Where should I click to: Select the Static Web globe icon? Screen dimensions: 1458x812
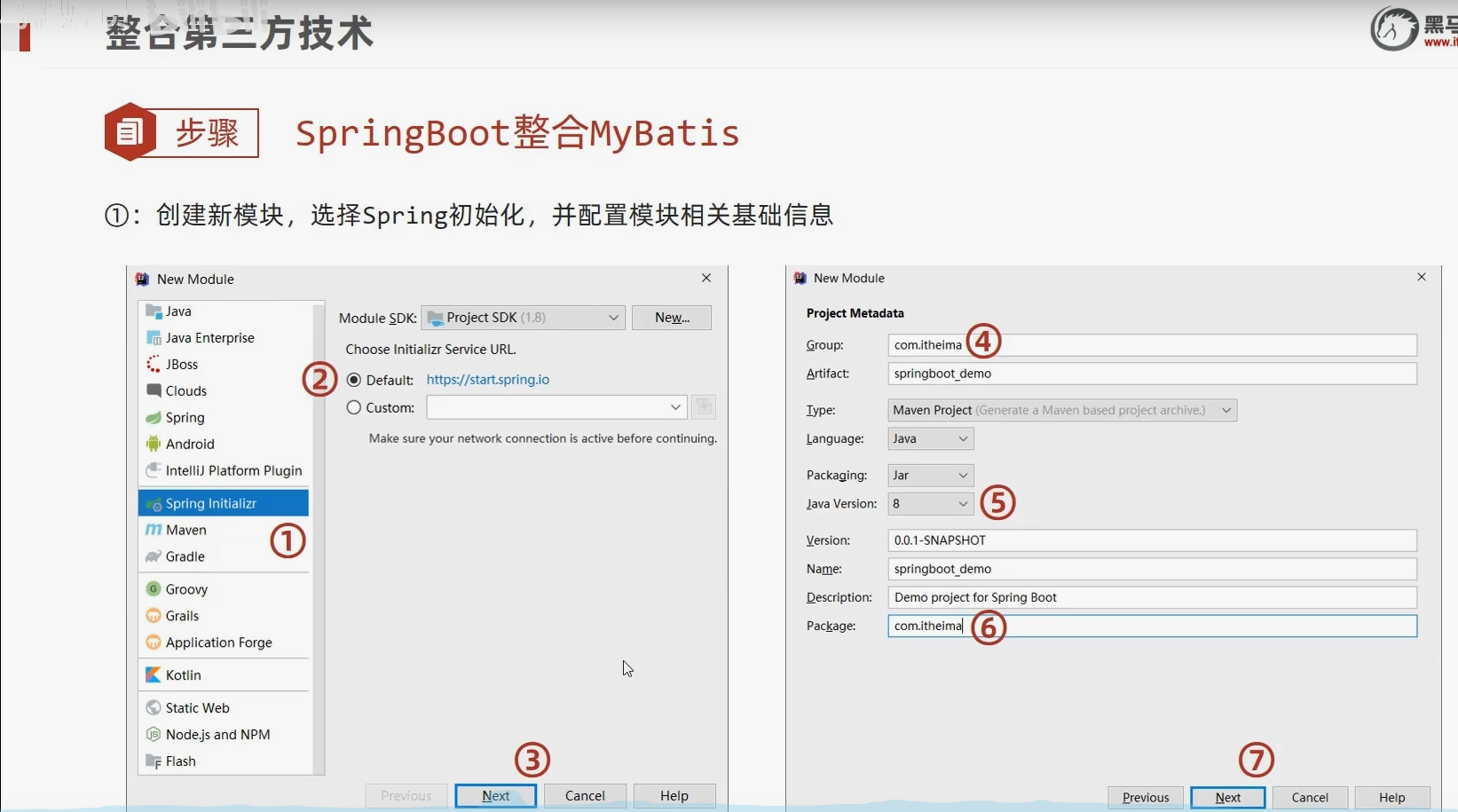click(154, 708)
